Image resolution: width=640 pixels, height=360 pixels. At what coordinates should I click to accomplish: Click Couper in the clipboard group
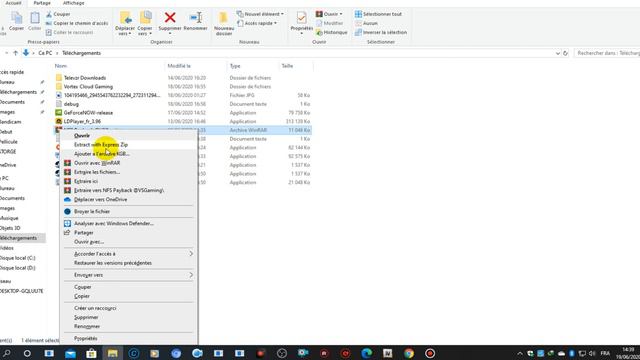tap(58, 14)
